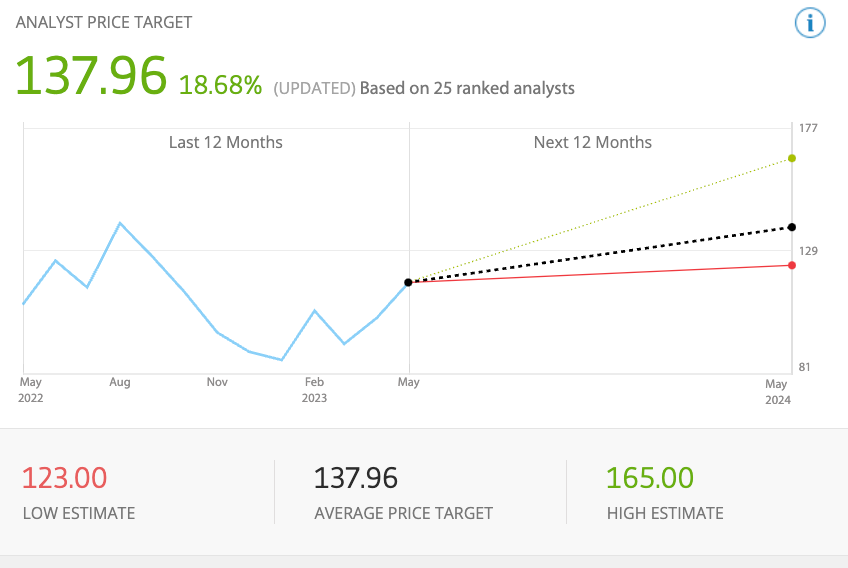Viewport: 848px width, 568px height.
Task: Click the 165.00 high estimate value
Action: pyautogui.click(x=650, y=478)
